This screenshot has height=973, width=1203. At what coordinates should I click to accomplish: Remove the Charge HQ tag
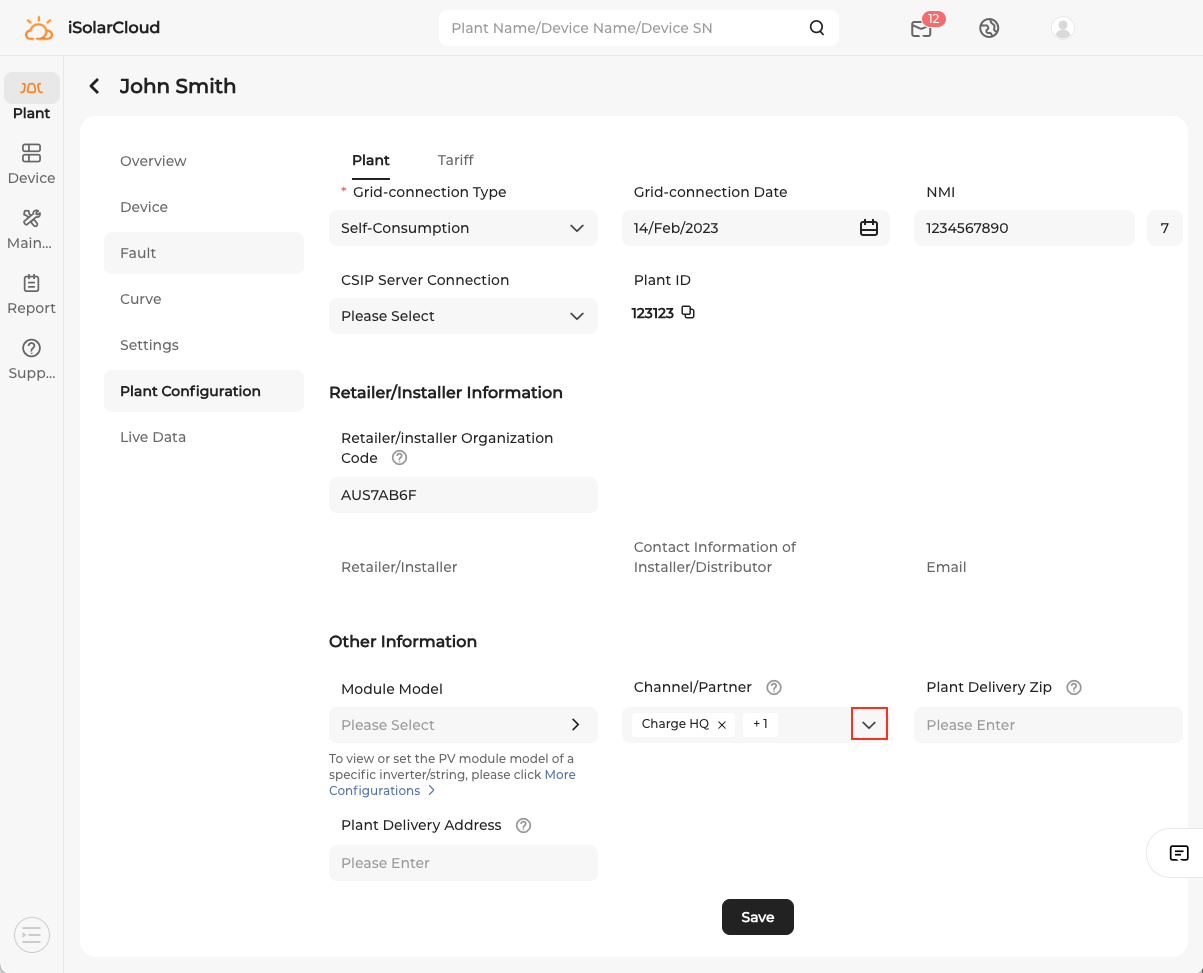[722, 725]
